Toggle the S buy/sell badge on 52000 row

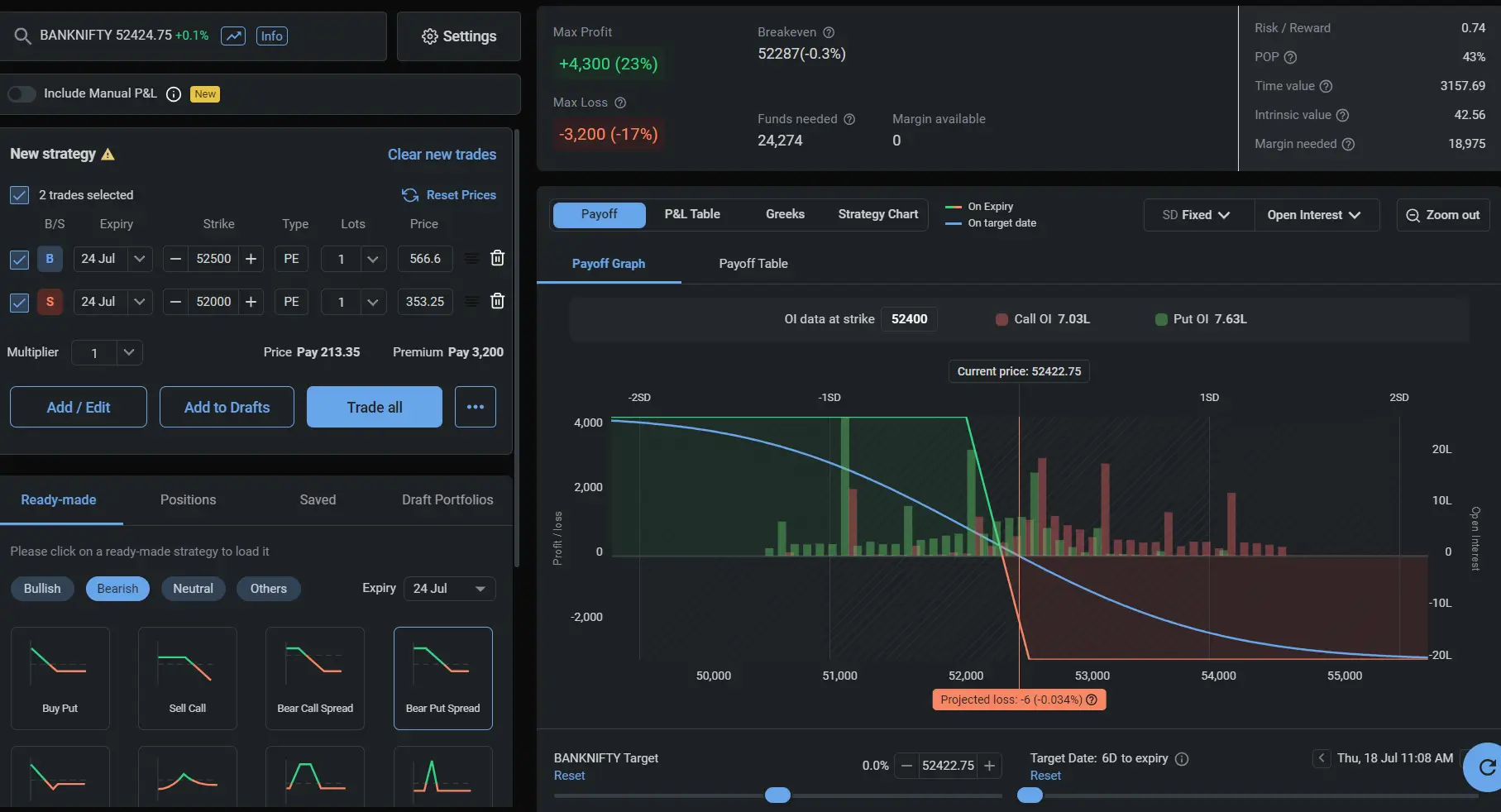(50, 302)
